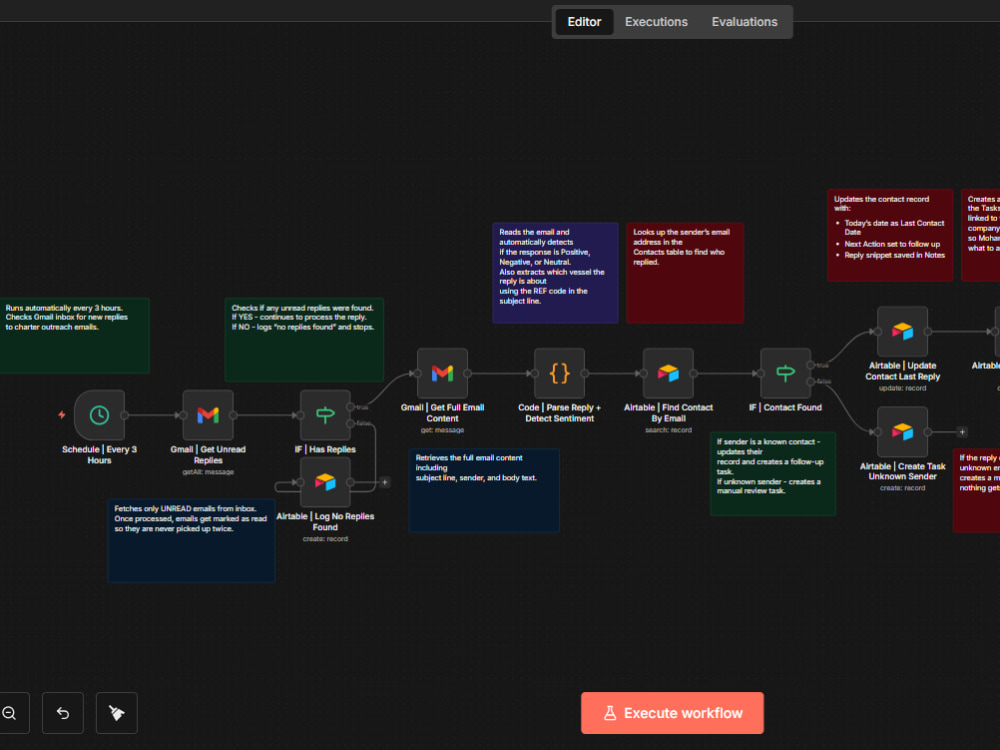1000x750 pixels.
Task: Click the undo arrow button
Action: click(62, 713)
